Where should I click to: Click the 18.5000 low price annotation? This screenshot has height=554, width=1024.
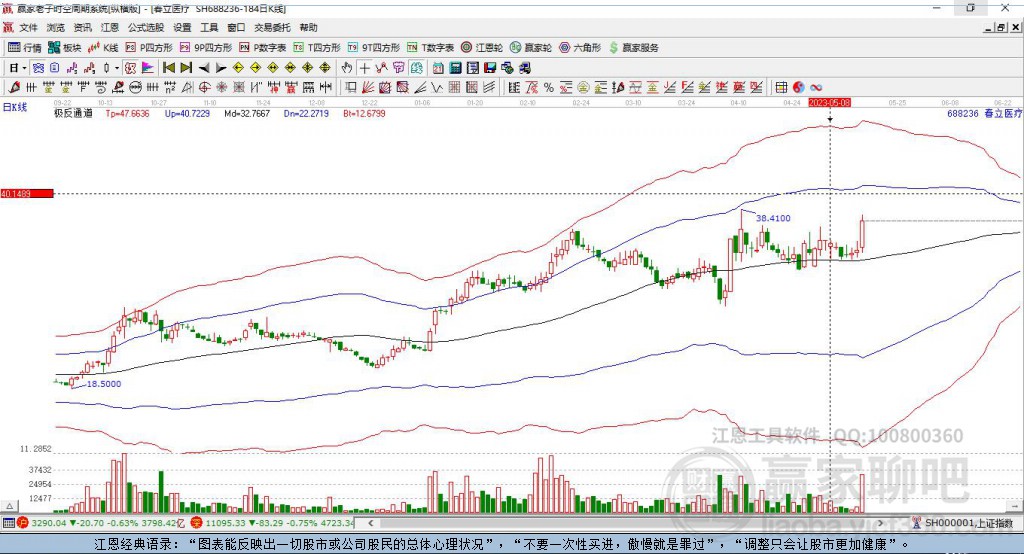pyautogui.click(x=104, y=384)
